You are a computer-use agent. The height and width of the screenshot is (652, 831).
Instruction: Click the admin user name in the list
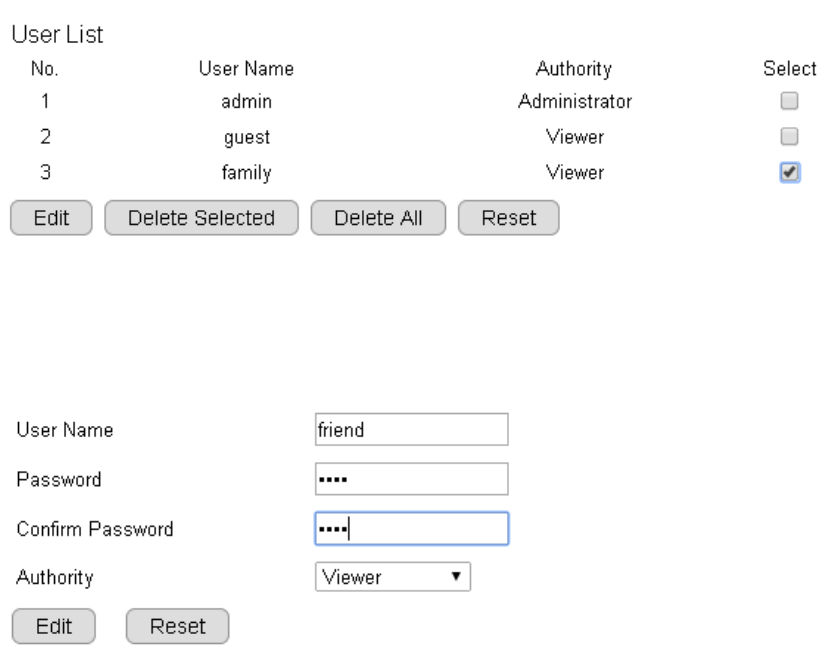(x=246, y=101)
